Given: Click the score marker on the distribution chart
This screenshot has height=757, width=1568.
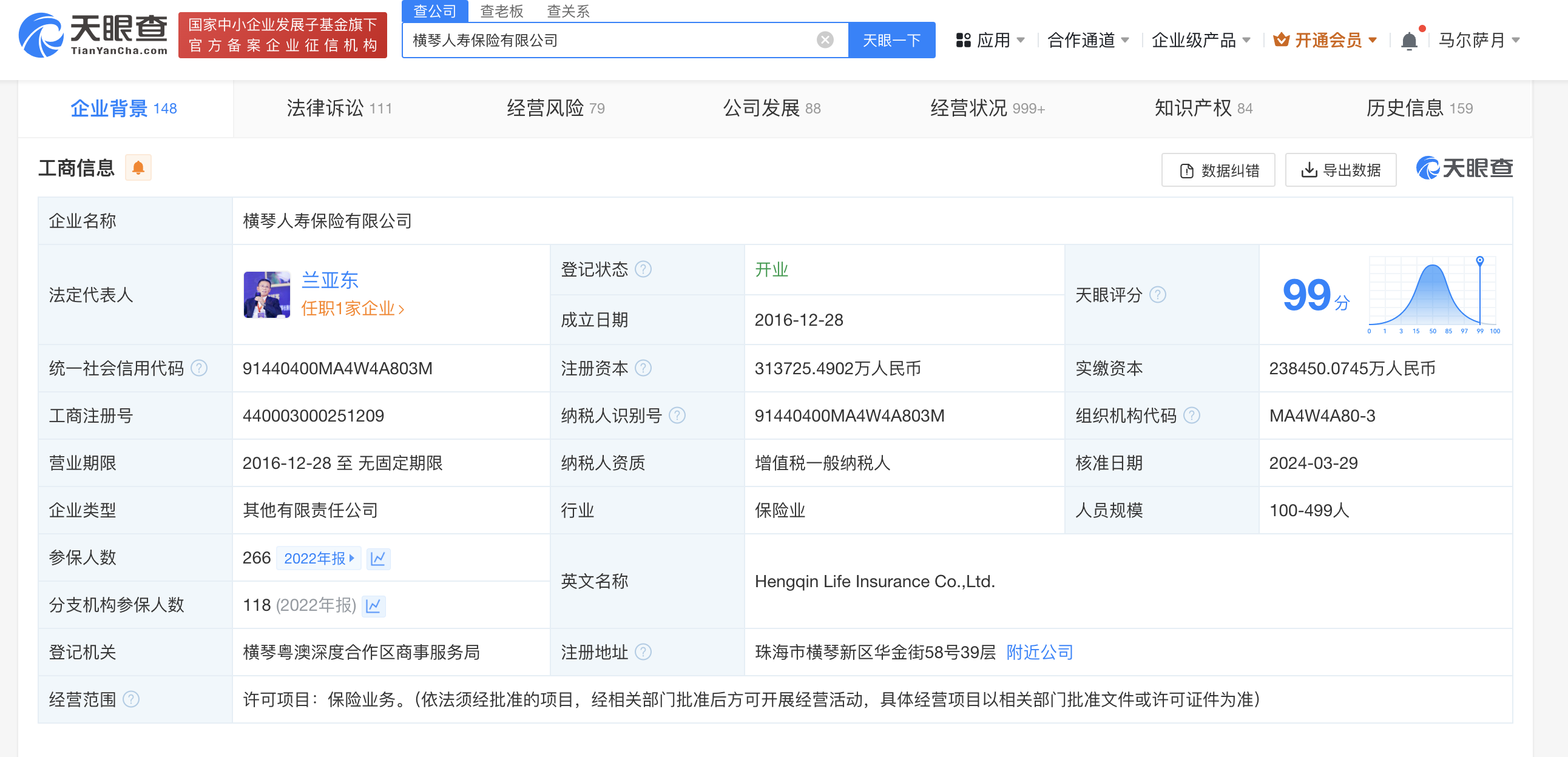Looking at the screenshot, I should (x=1480, y=260).
